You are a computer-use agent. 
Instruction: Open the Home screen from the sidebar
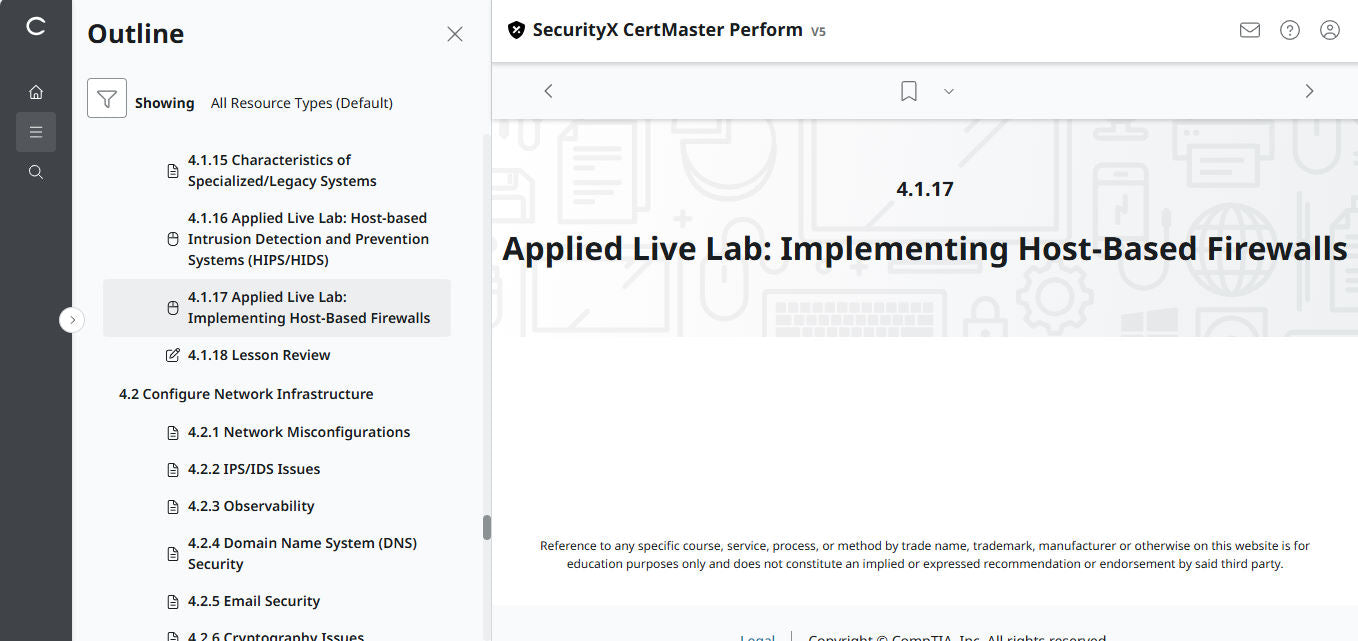pos(36,91)
